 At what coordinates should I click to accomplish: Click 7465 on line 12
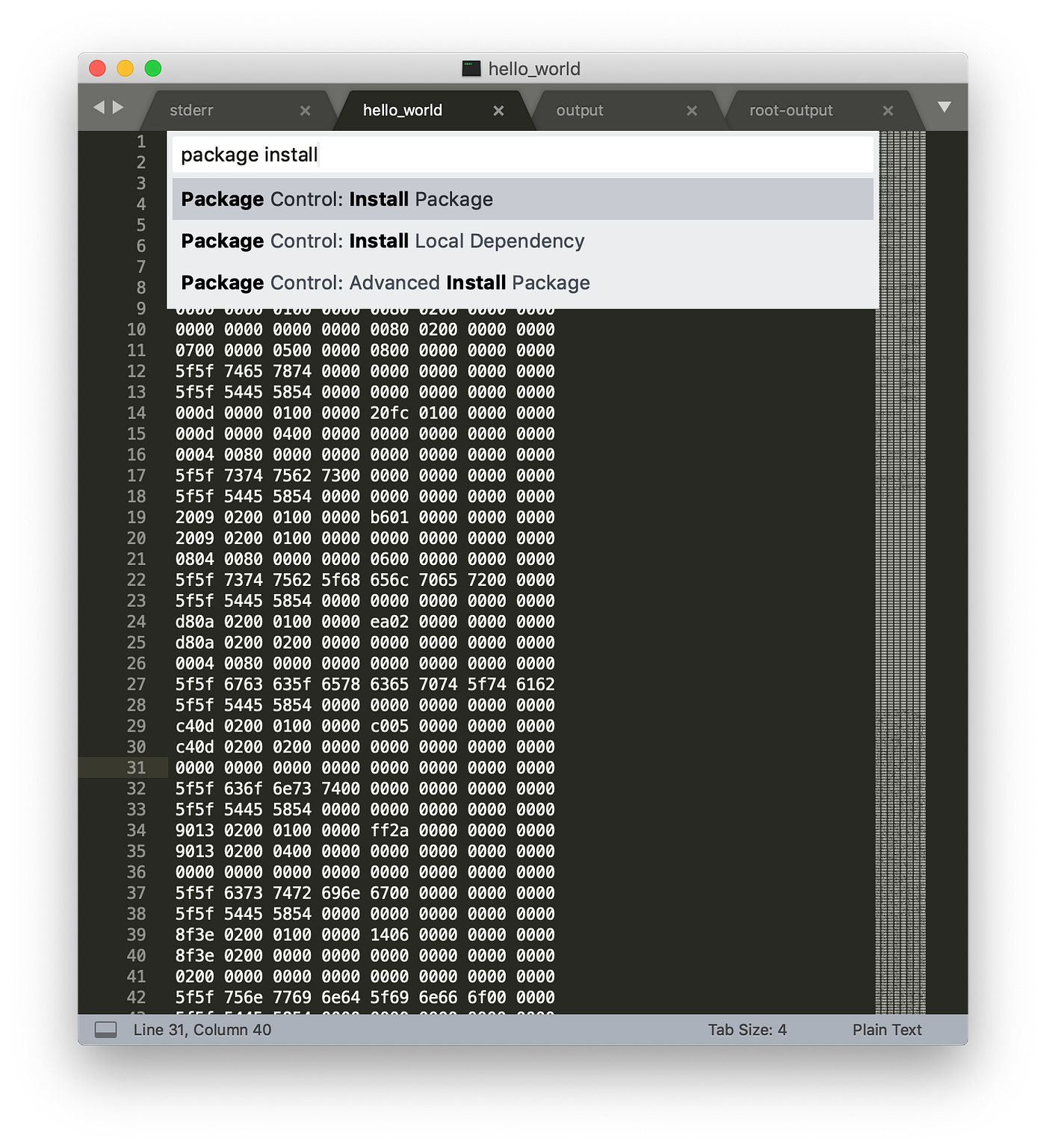(244, 371)
